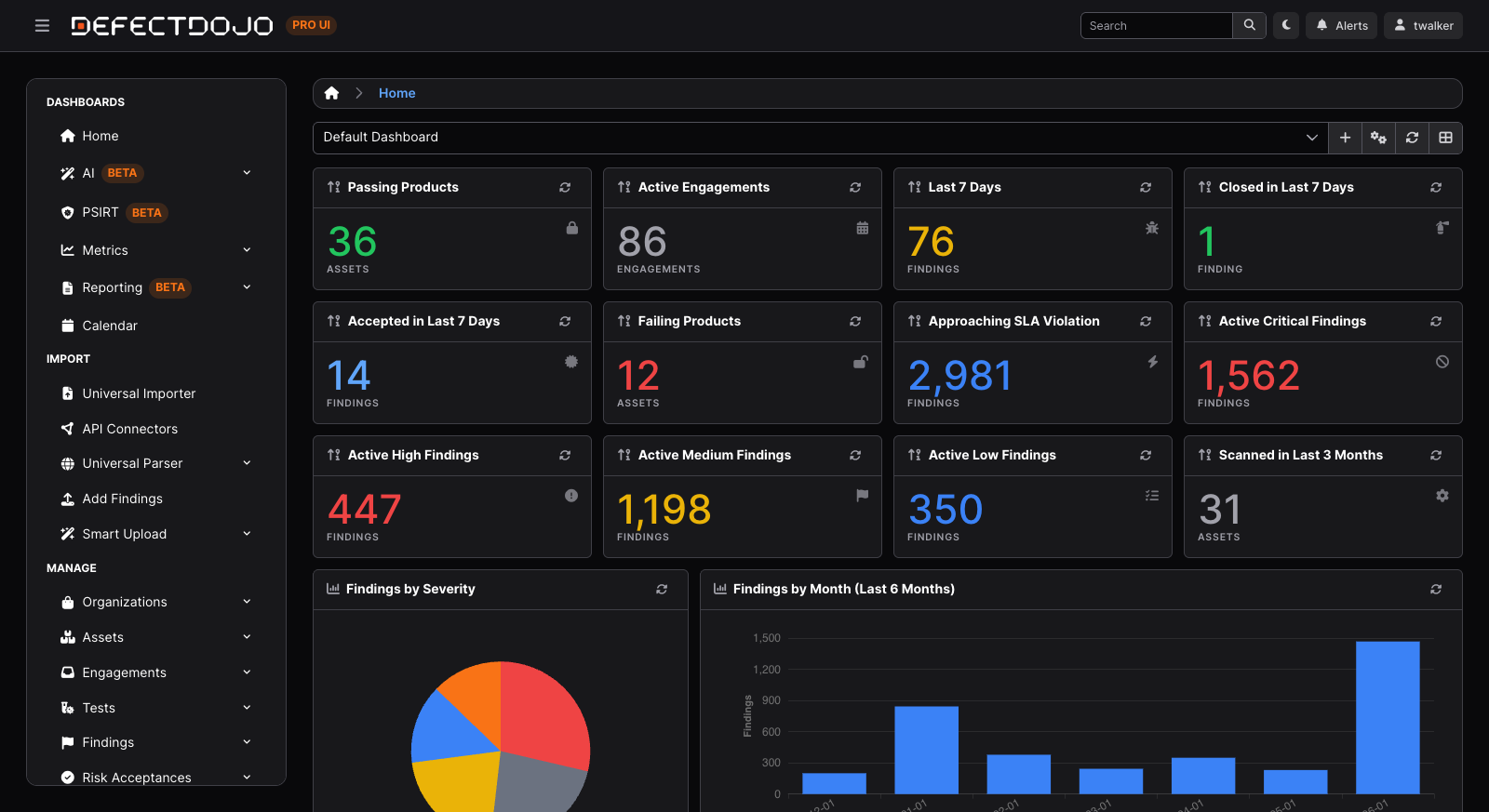Expand the Organizations submenu

coord(156,602)
